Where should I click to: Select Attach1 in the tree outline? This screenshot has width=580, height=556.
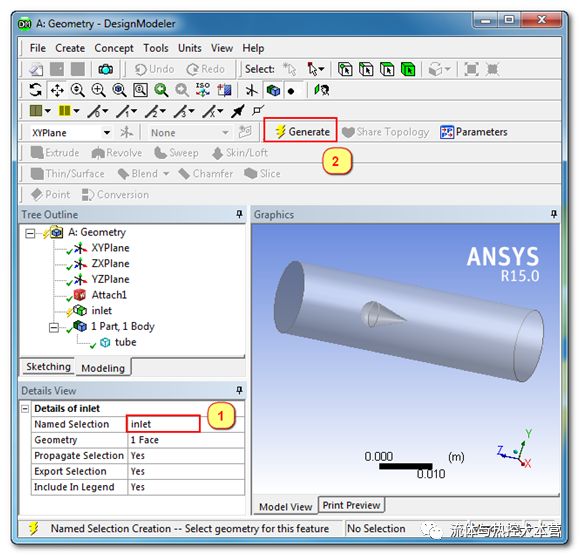pos(109,295)
